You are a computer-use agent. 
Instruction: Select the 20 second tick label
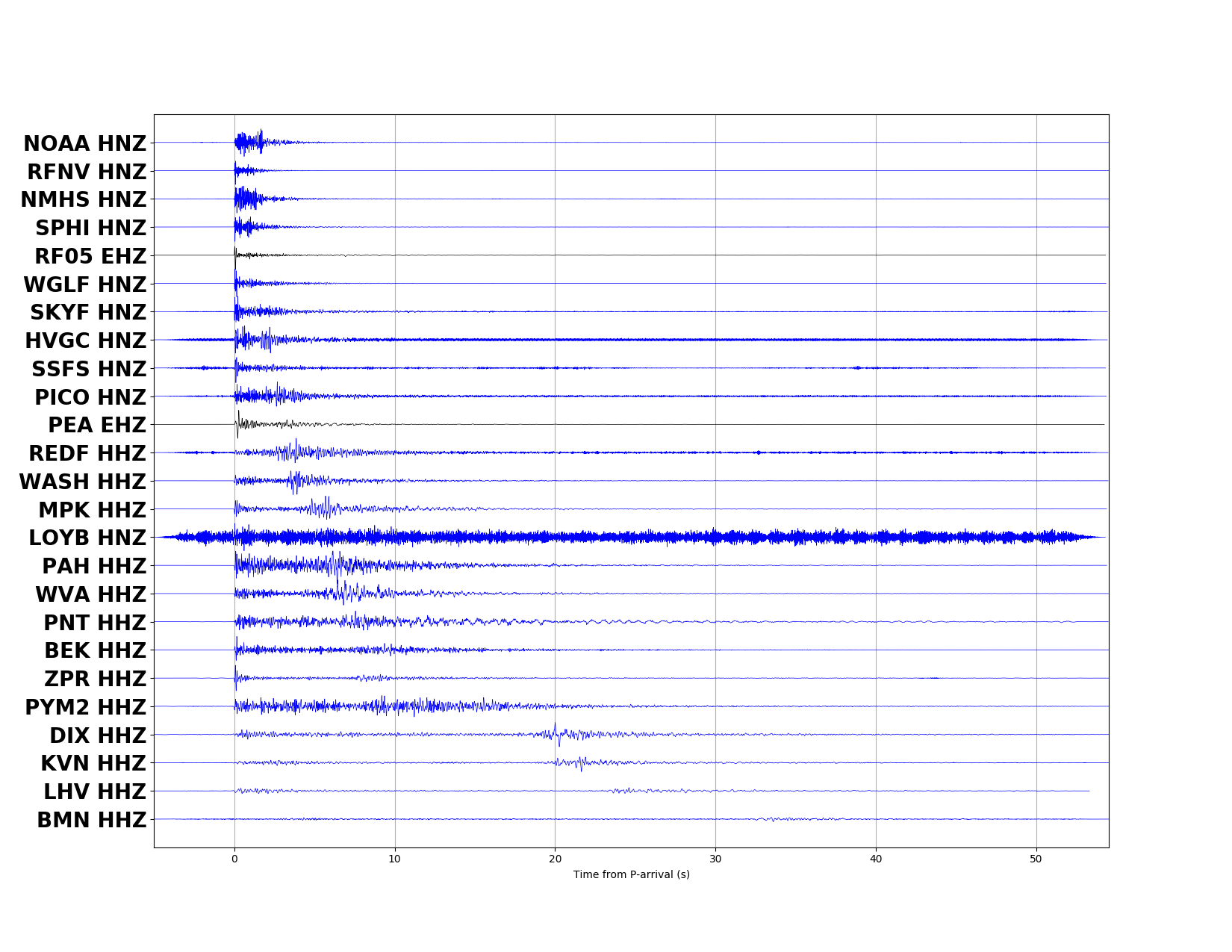[x=555, y=859]
